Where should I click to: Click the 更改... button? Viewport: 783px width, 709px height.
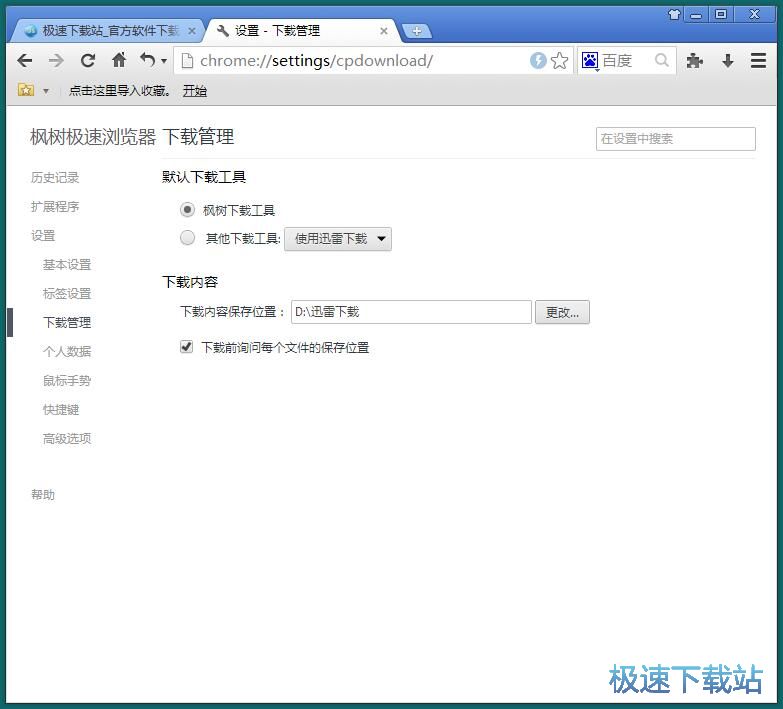pos(562,312)
